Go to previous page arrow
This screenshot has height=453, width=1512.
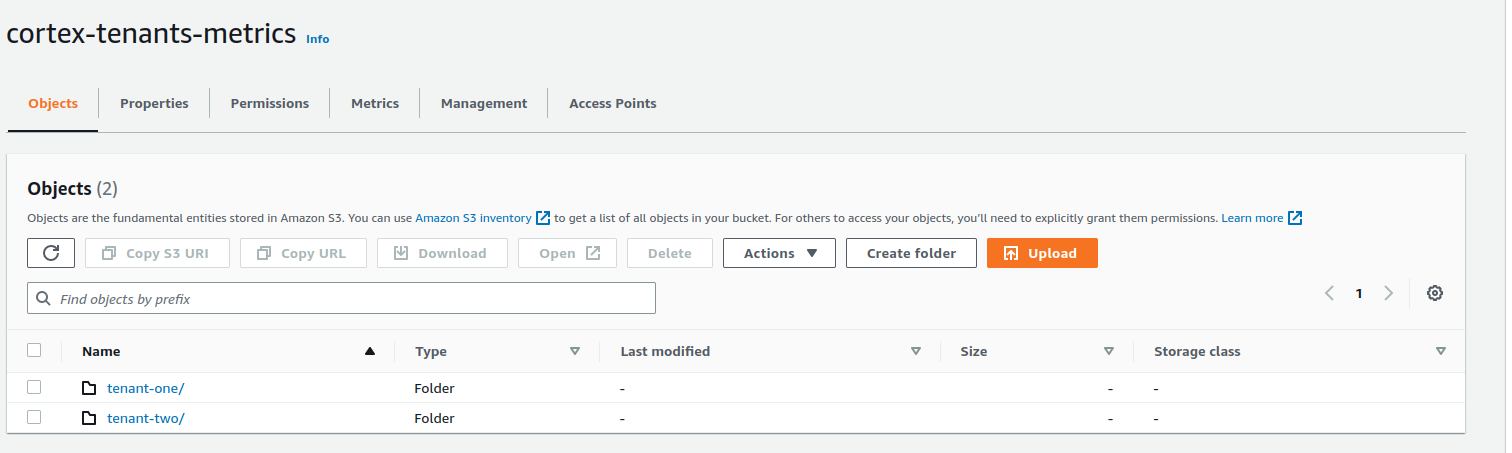[x=1330, y=293]
